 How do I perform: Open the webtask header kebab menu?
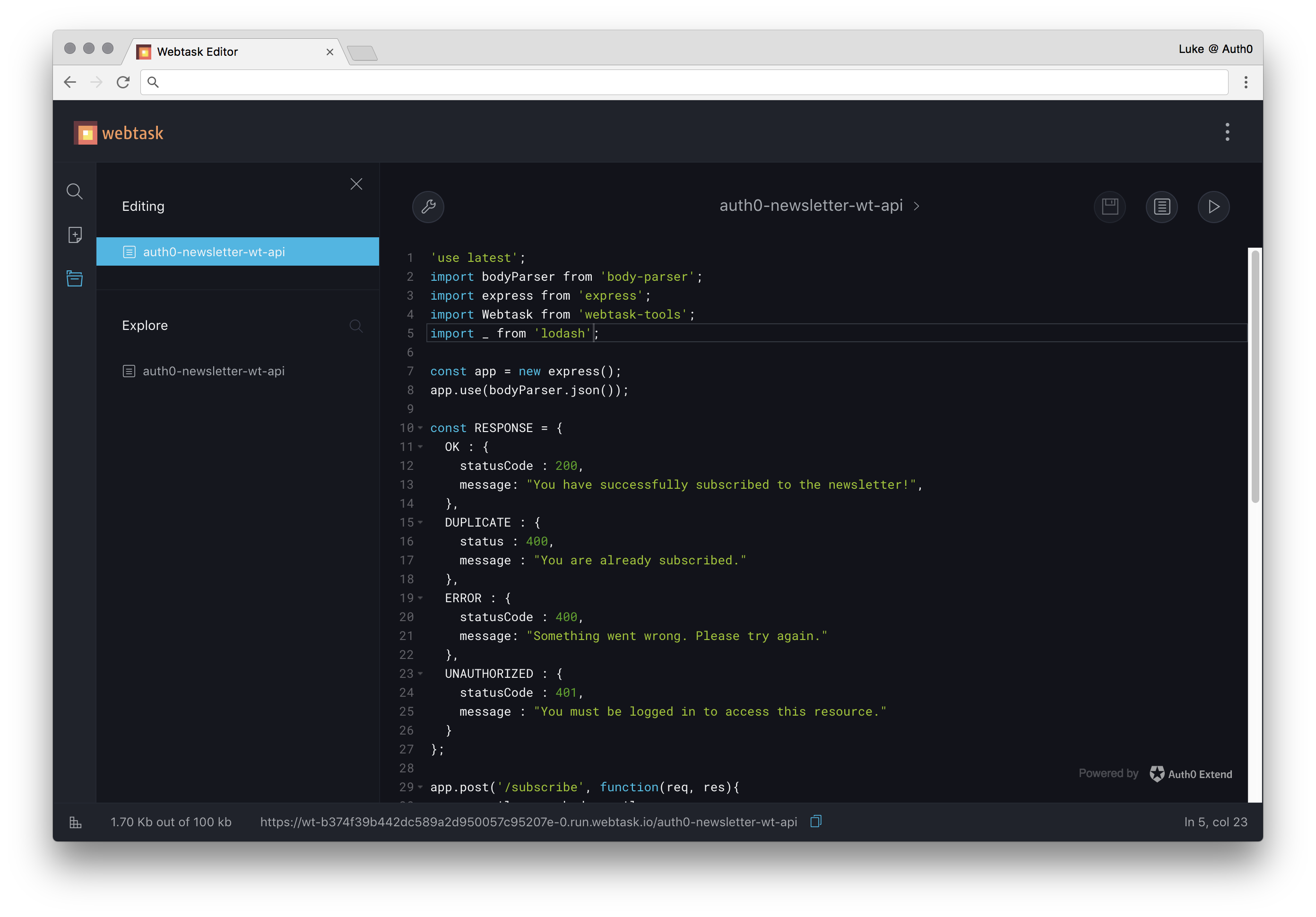[1227, 132]
